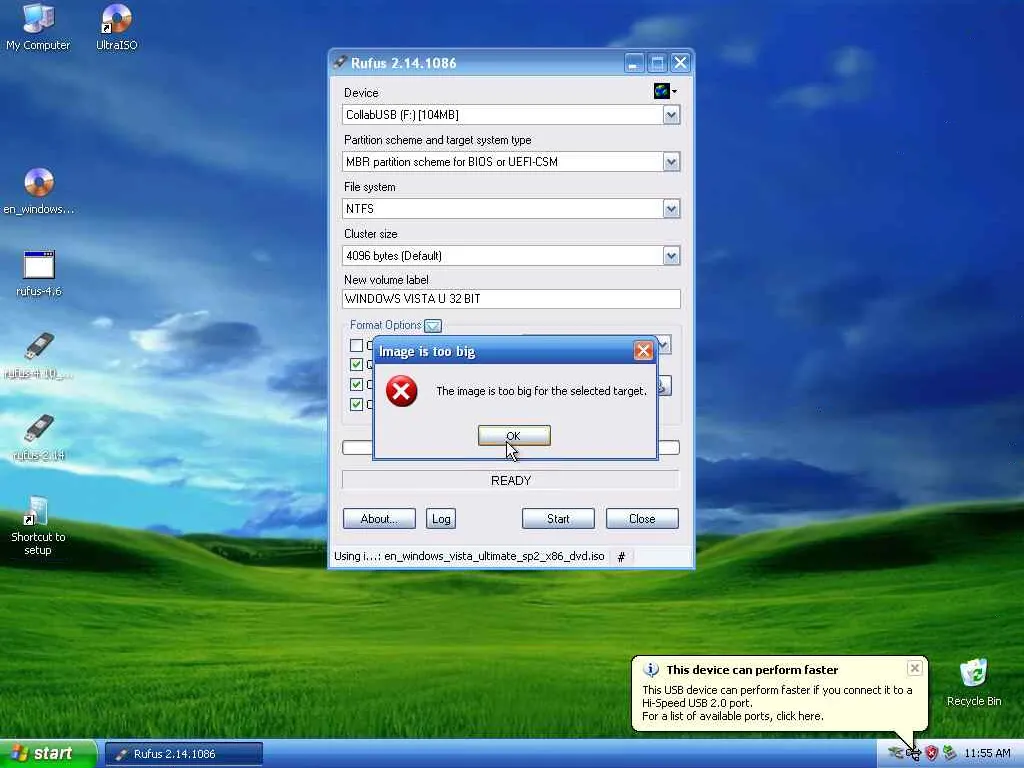Click the Close button in Rufus

click(x=642, y=519)
